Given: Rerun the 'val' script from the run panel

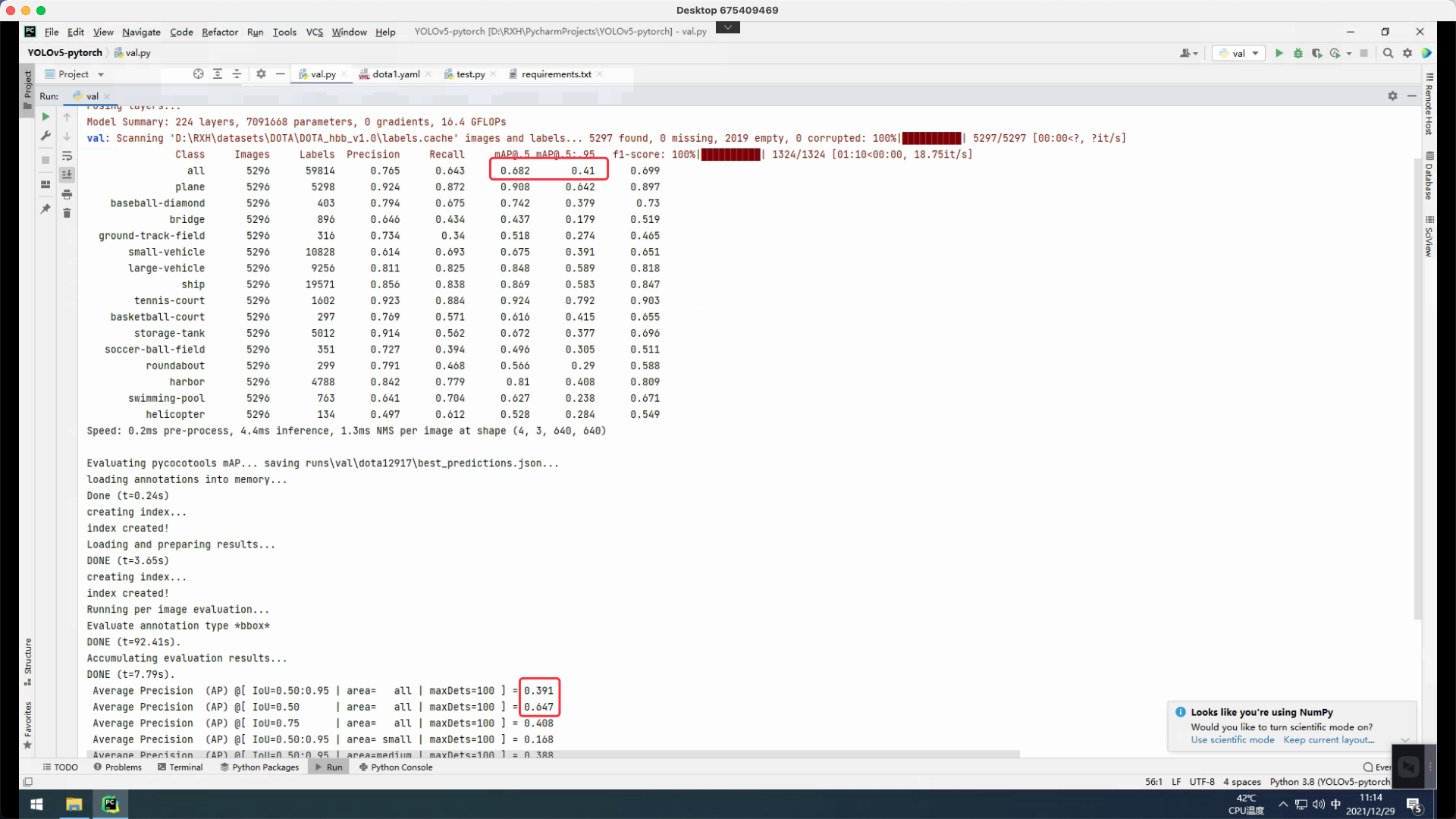Looking at the screenshot, I should pyautogui.click(x=45, y=117).
